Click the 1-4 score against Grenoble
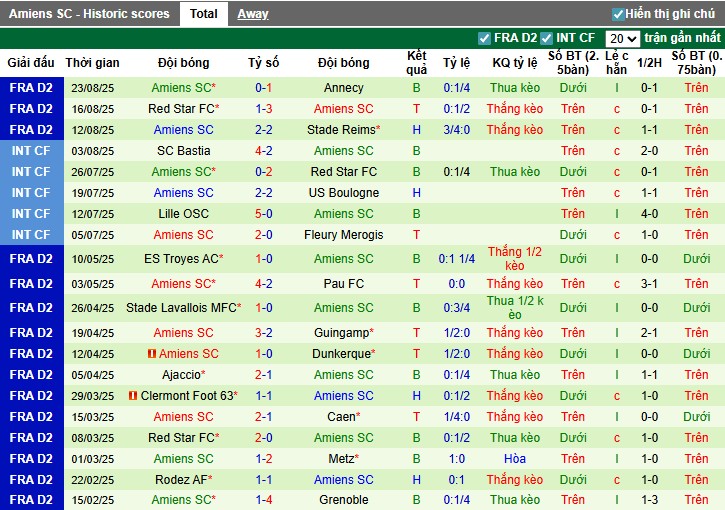725x510 pixels. pyautogui.click(x=264, y=500)
